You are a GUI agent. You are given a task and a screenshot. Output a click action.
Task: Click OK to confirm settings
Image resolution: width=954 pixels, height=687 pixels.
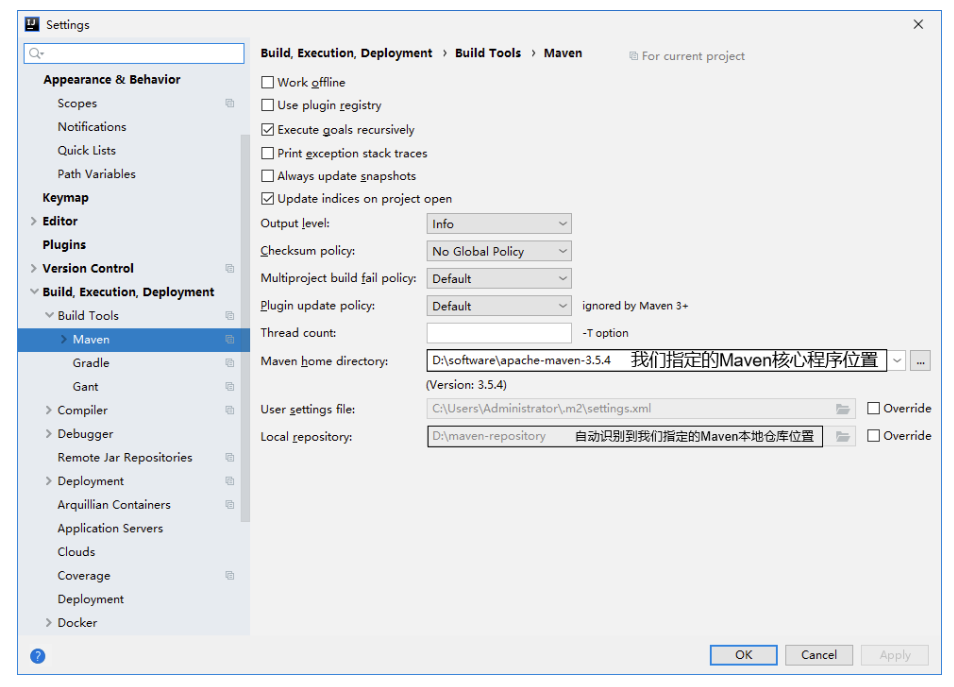tap(743, 655)
